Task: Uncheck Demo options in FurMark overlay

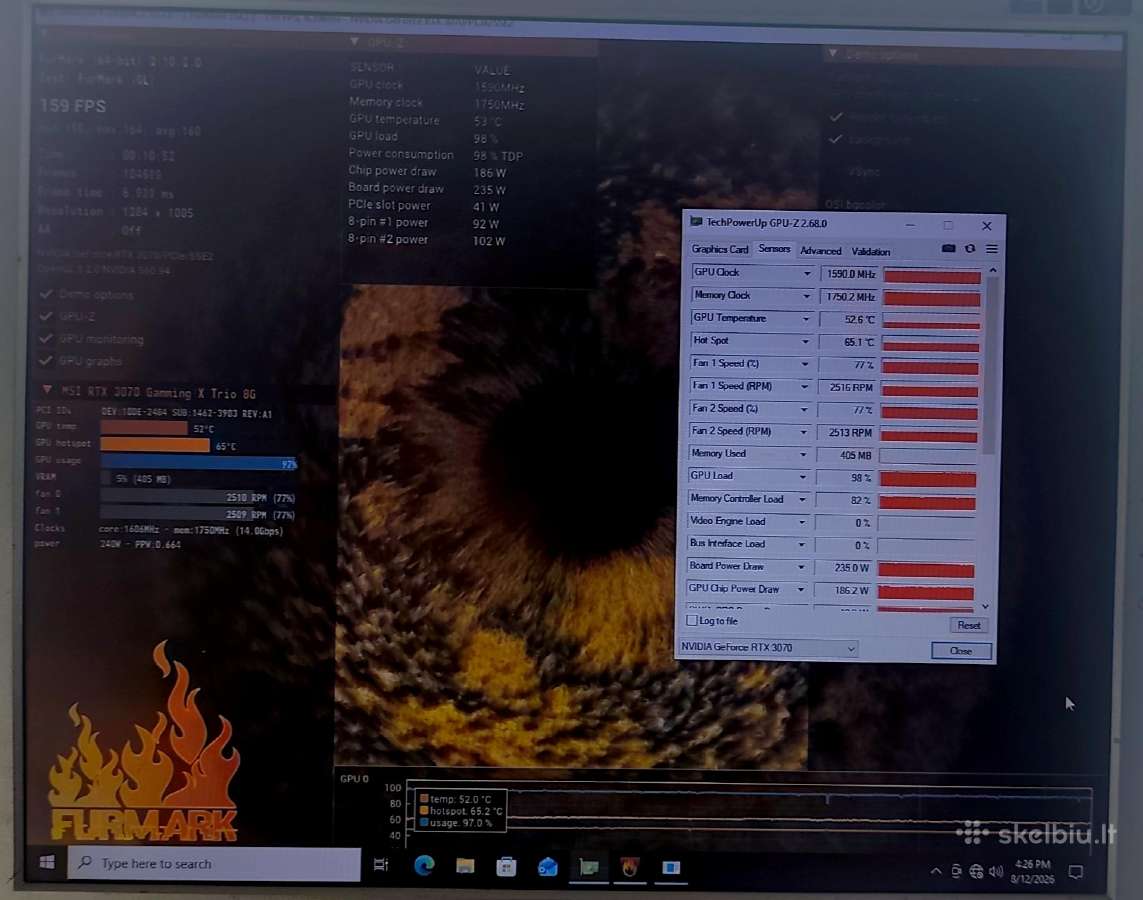Action: click(x=46, y=294)
